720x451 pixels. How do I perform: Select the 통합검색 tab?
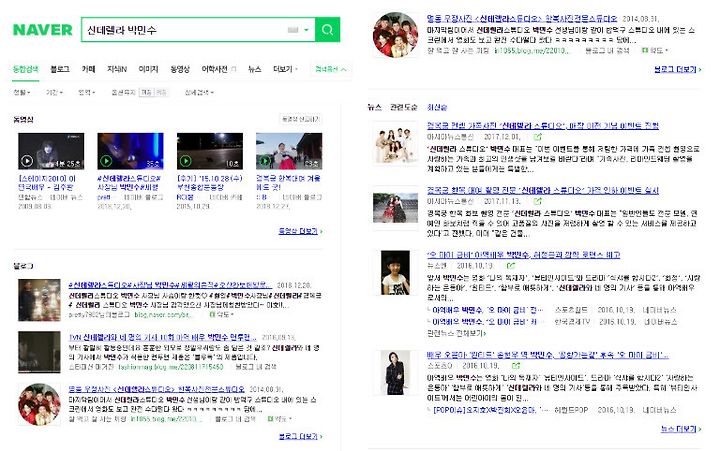click(x=26, y=69)
